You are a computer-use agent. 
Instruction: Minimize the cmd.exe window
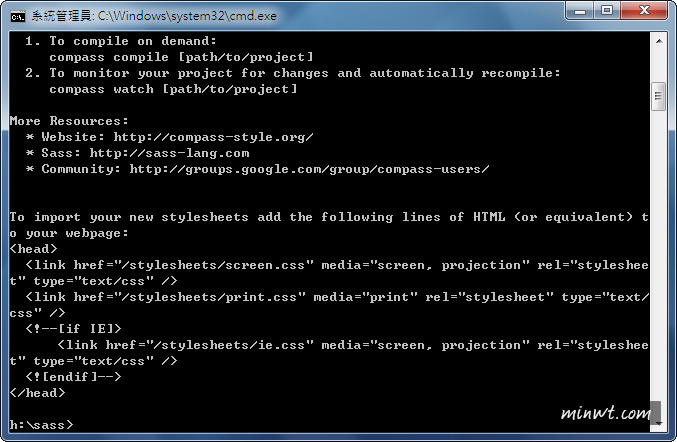tap(579, 11)
